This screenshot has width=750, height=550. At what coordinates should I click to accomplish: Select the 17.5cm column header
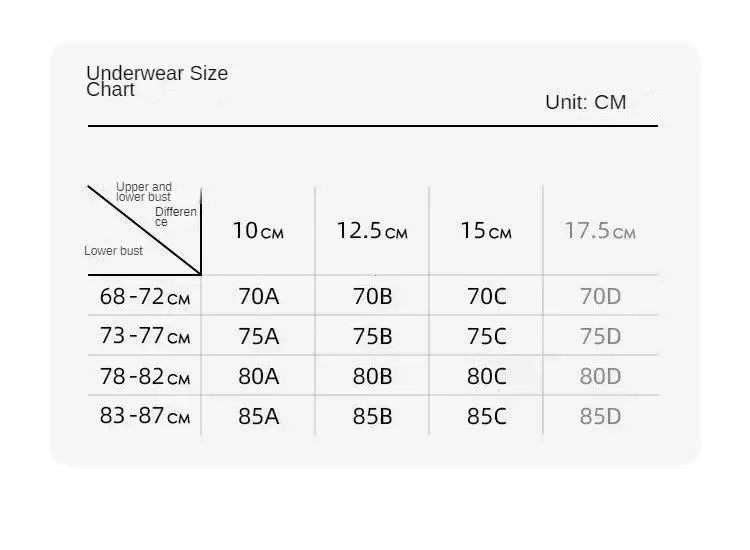[x=600, y=231]
